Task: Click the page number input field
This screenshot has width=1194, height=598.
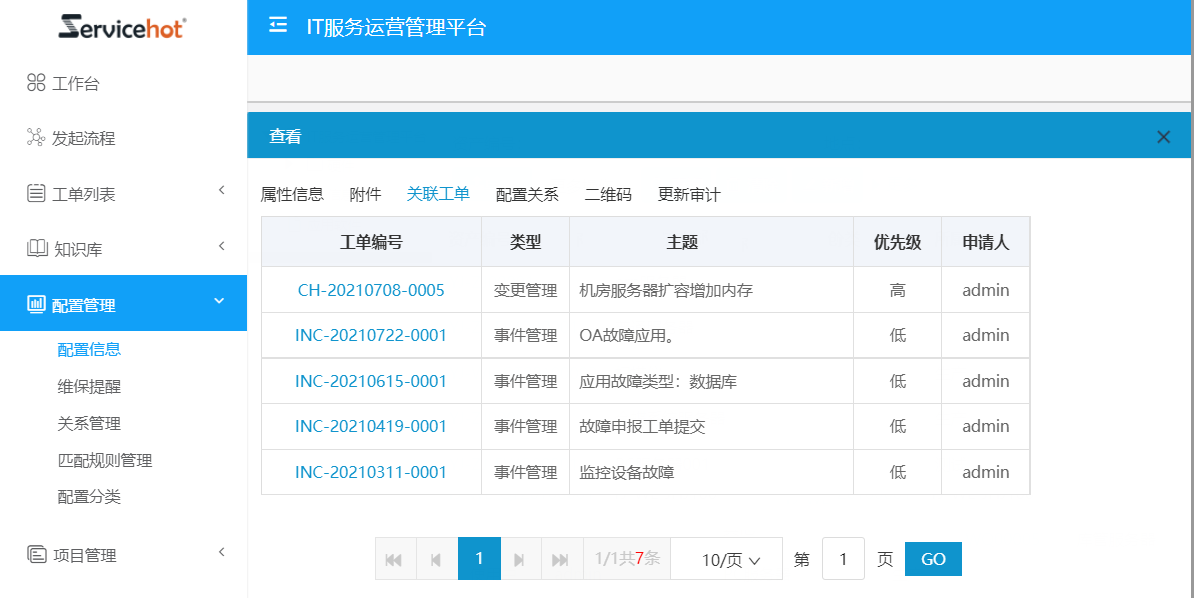Action: tap(843, 559)
